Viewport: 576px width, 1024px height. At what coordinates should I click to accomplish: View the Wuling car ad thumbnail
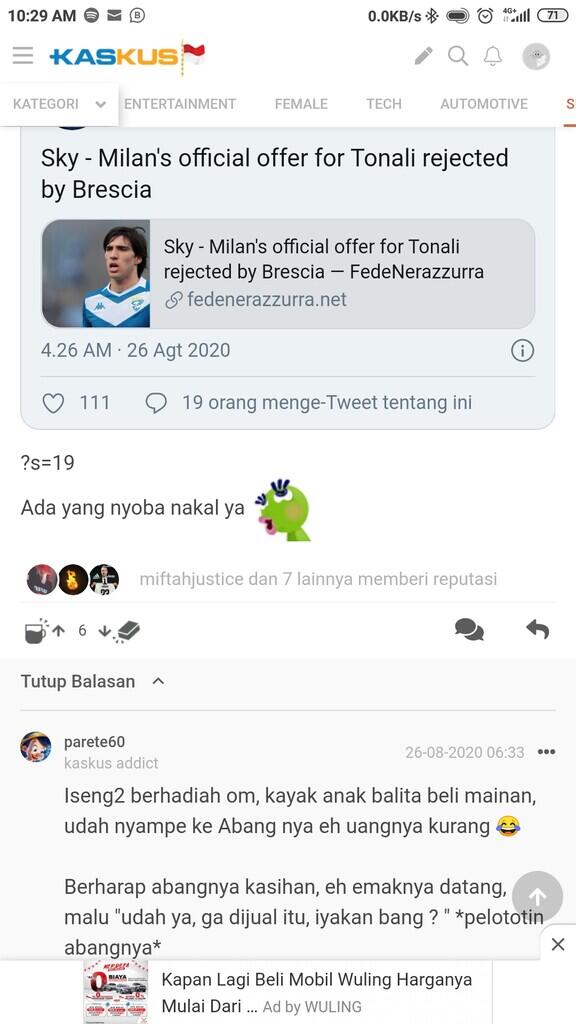(113, 991)
